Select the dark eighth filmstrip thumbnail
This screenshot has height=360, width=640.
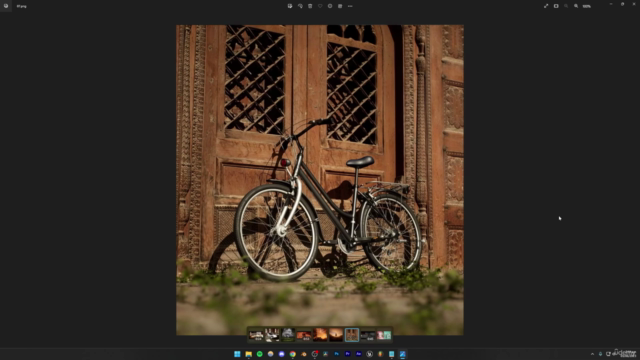[368, 335]
